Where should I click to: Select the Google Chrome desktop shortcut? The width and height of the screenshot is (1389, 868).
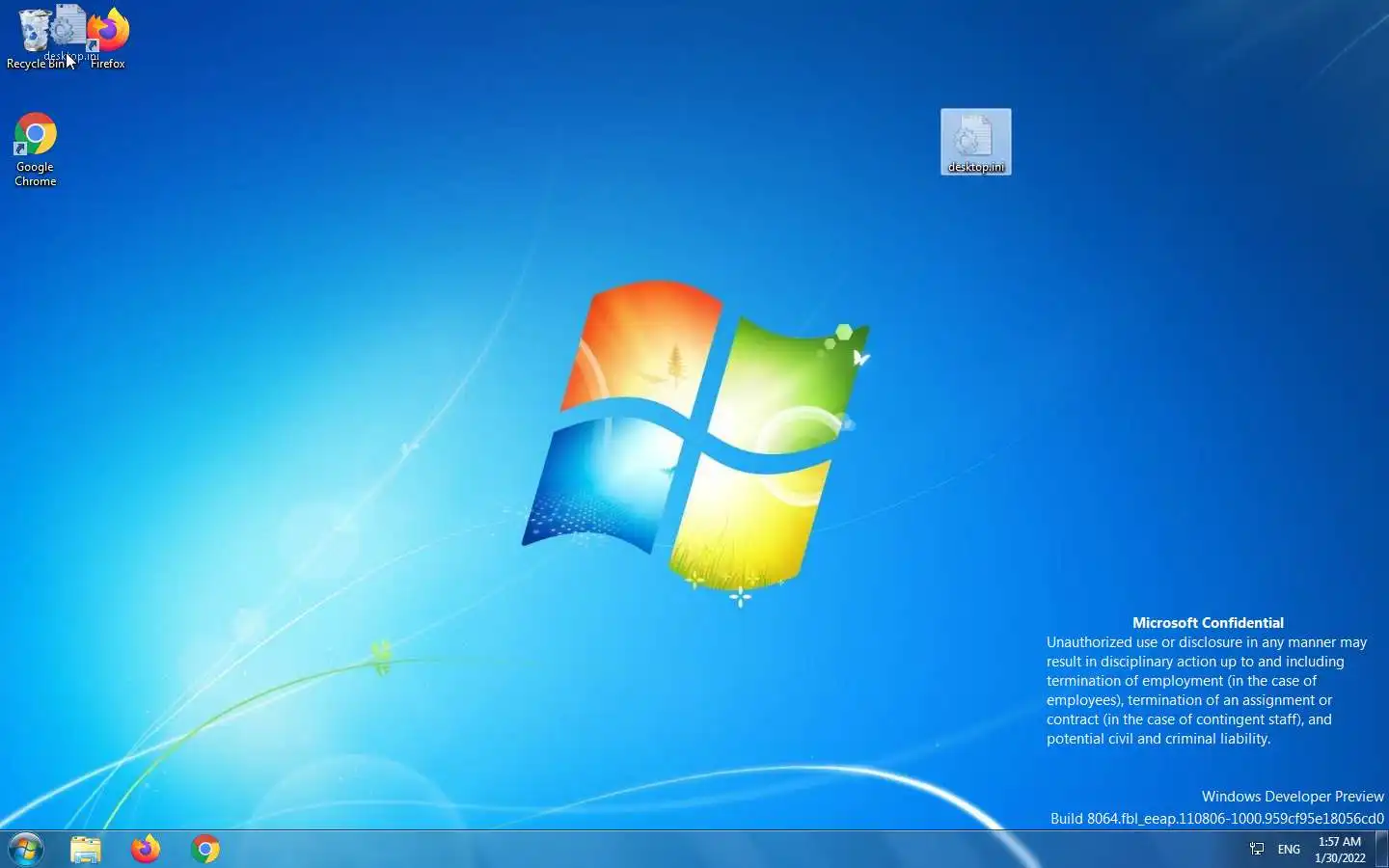click(x=36, y=149)
